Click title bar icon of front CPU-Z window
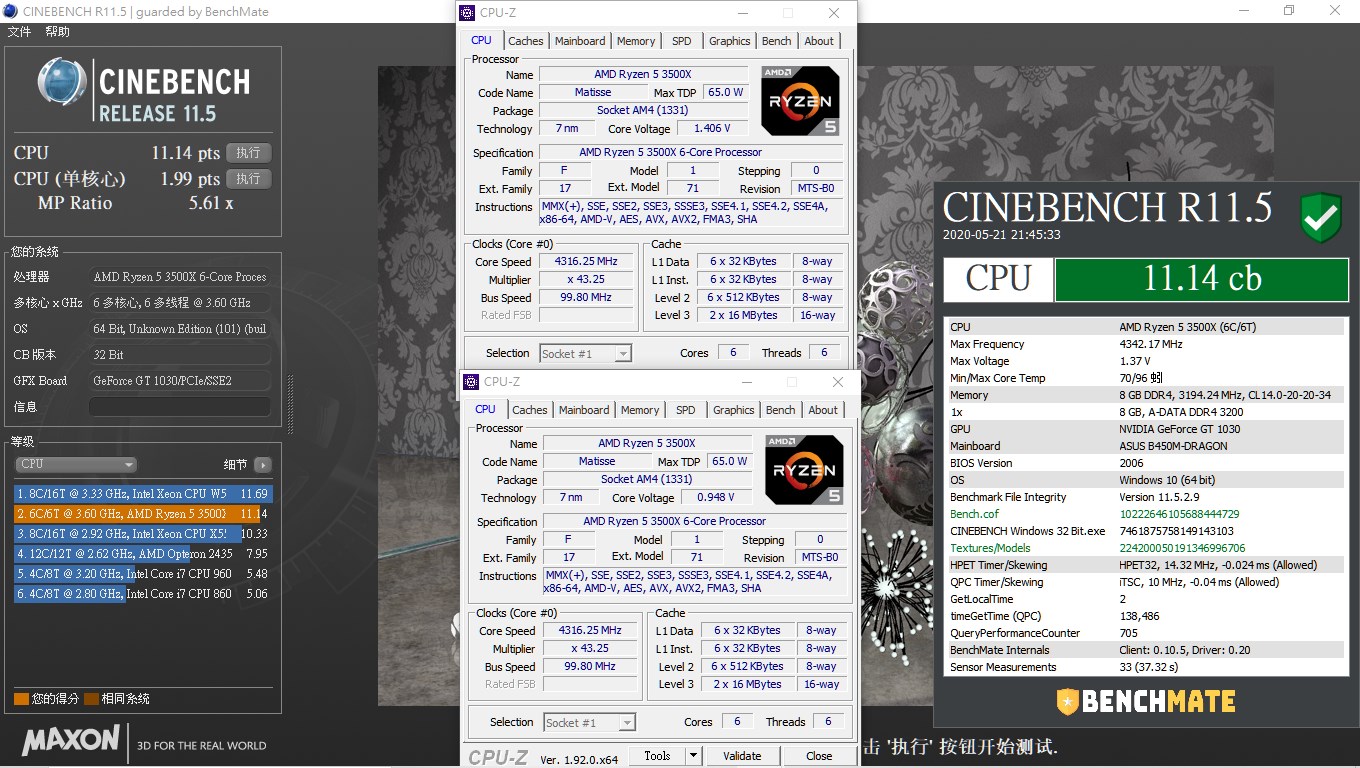The height and width of the screenshot is (768, 1360). [472, 382]
